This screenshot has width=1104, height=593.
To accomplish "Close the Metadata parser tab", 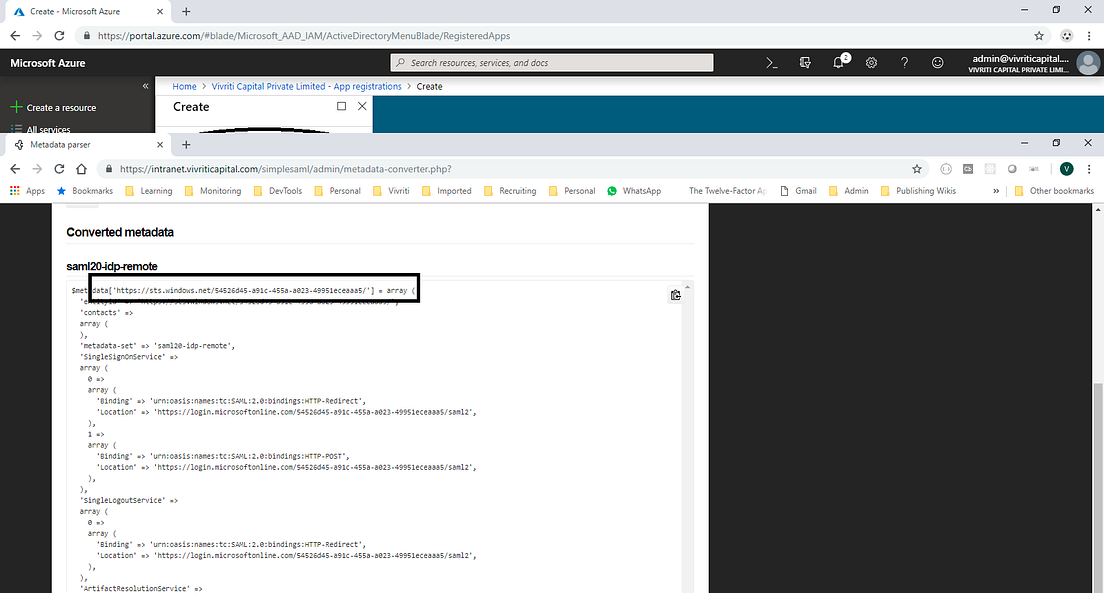I will coord(160,144).
